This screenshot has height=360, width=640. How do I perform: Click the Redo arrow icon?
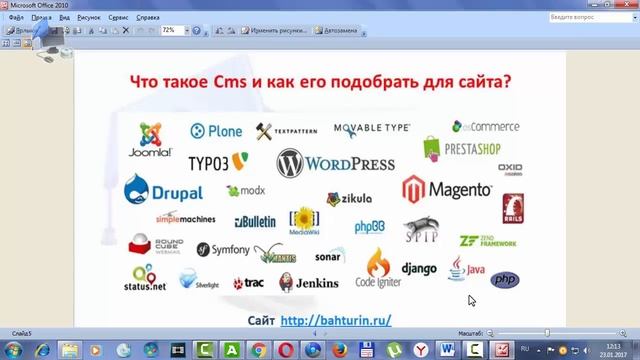pyautogui.click(x=151, y=31)
